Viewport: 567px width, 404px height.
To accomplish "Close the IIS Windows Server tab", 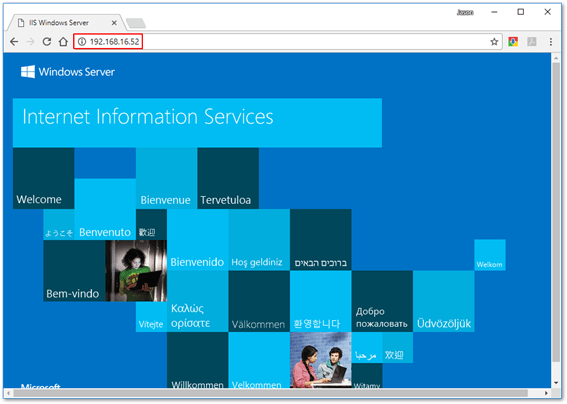I will pos(114,23).
